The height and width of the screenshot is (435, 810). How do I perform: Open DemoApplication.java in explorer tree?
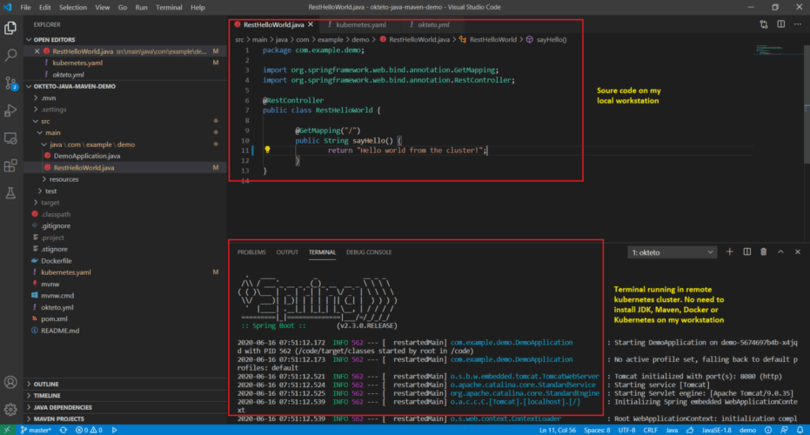[87, 156]
